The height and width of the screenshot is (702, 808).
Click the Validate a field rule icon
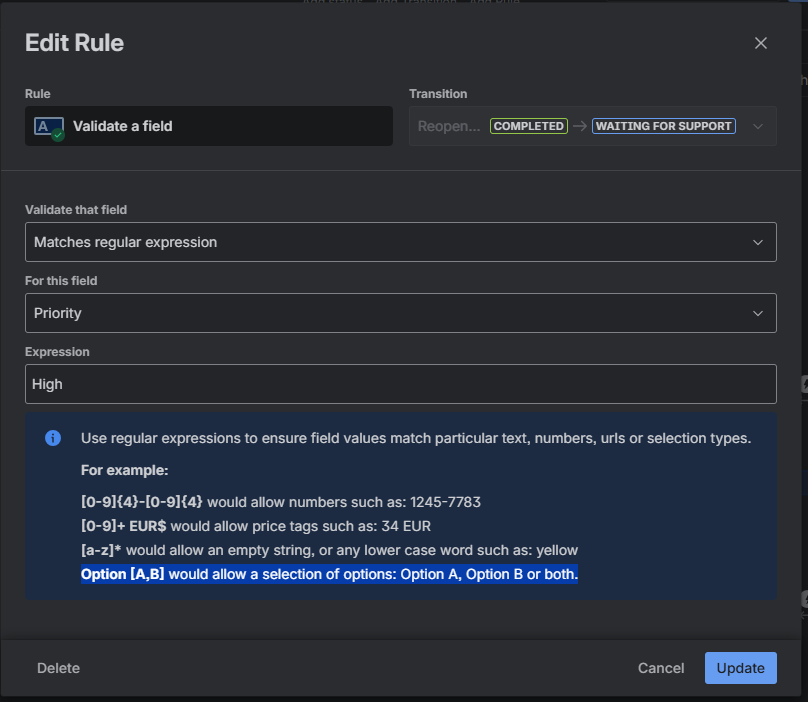(x=49, y=127)
